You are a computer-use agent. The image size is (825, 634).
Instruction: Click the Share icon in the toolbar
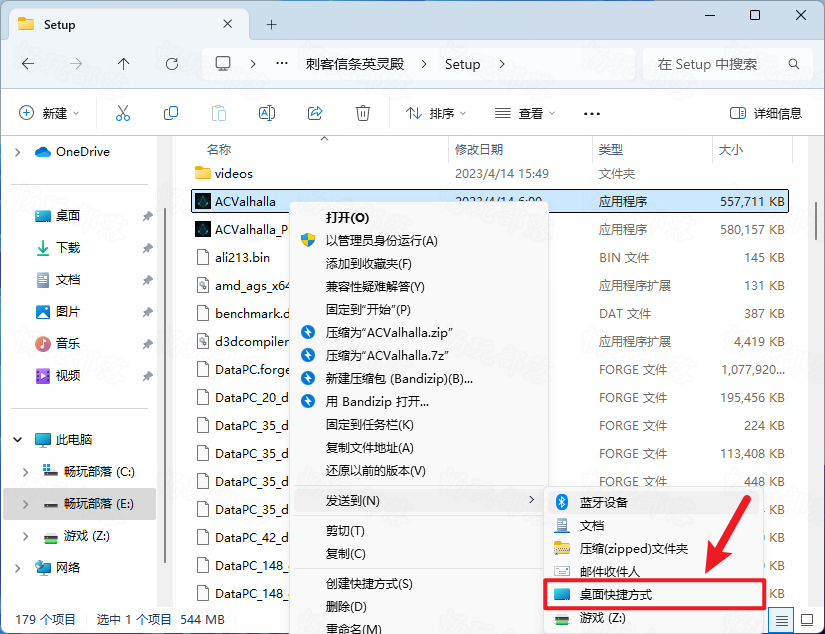click(x=315, y=113)
